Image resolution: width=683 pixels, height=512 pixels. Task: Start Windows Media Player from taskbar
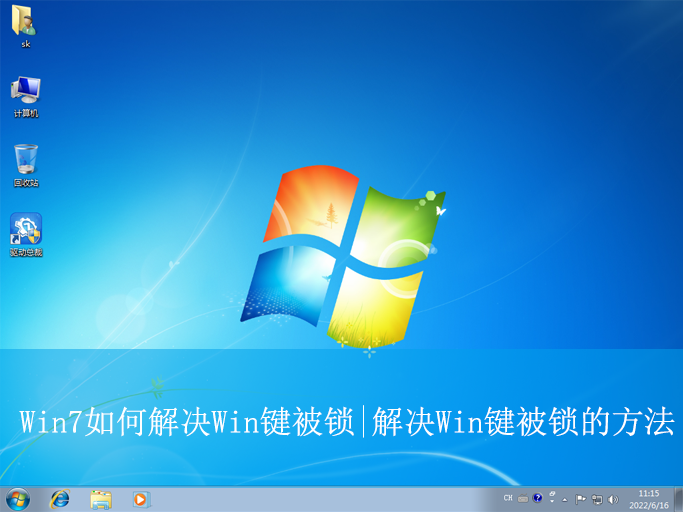(140, 498)
